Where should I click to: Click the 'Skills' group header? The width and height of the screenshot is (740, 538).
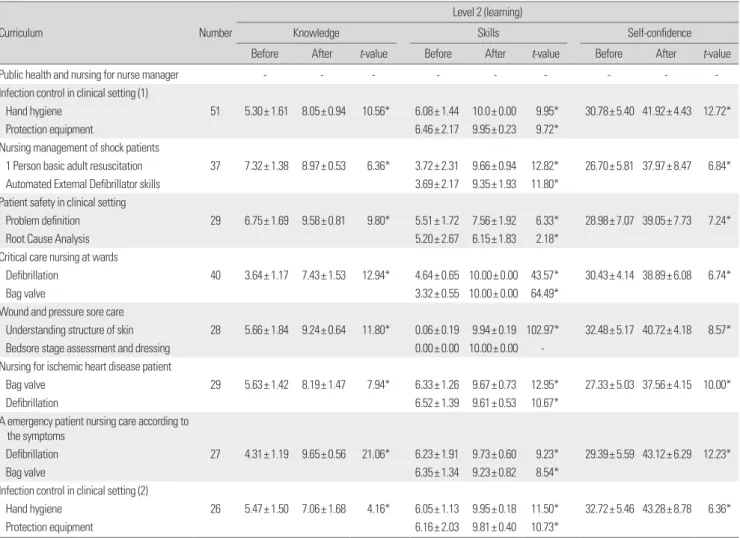(488, 33)
